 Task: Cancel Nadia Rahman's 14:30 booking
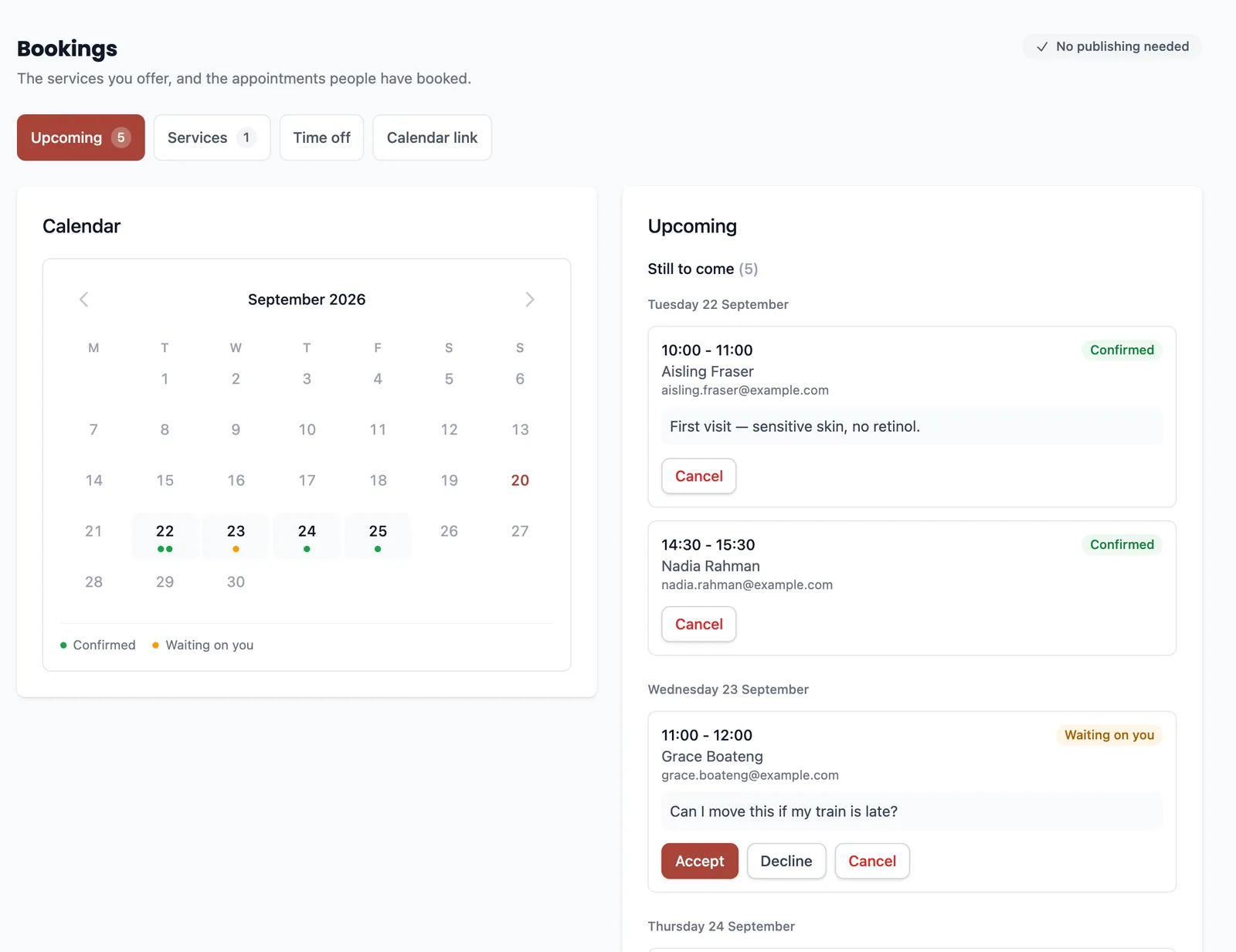click(699, 625)
